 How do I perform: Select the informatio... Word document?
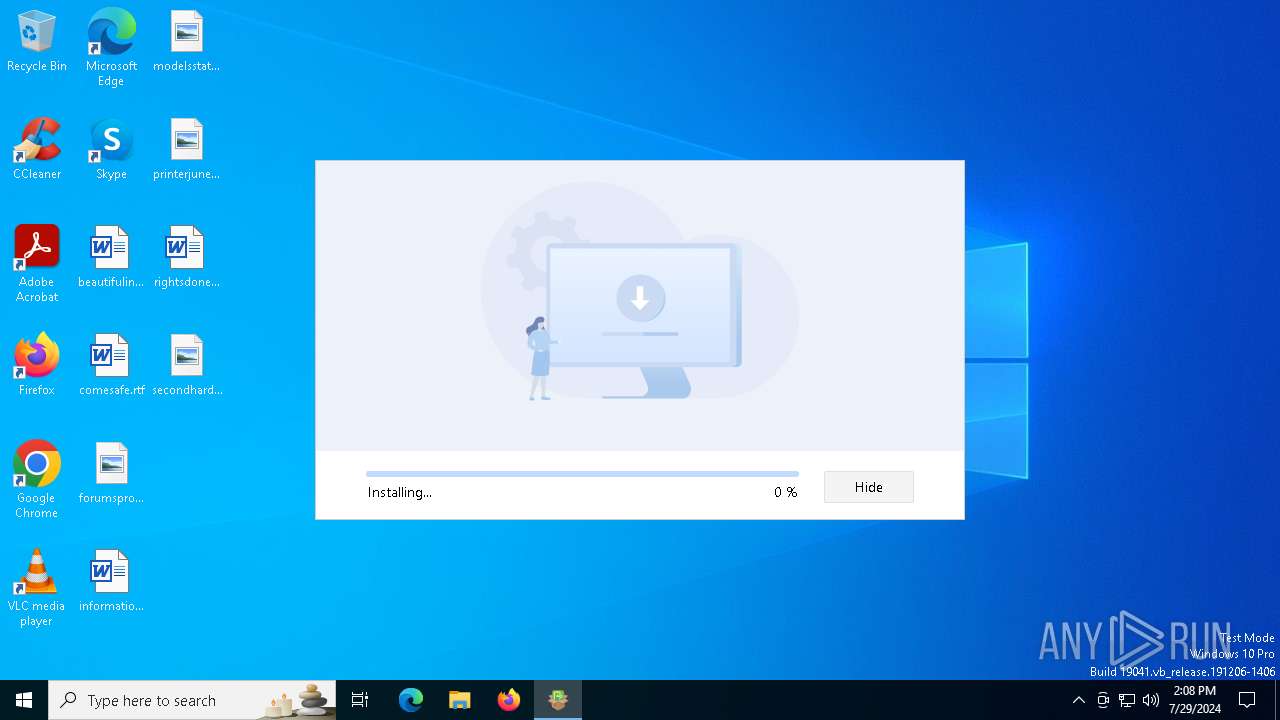(111, 582)
